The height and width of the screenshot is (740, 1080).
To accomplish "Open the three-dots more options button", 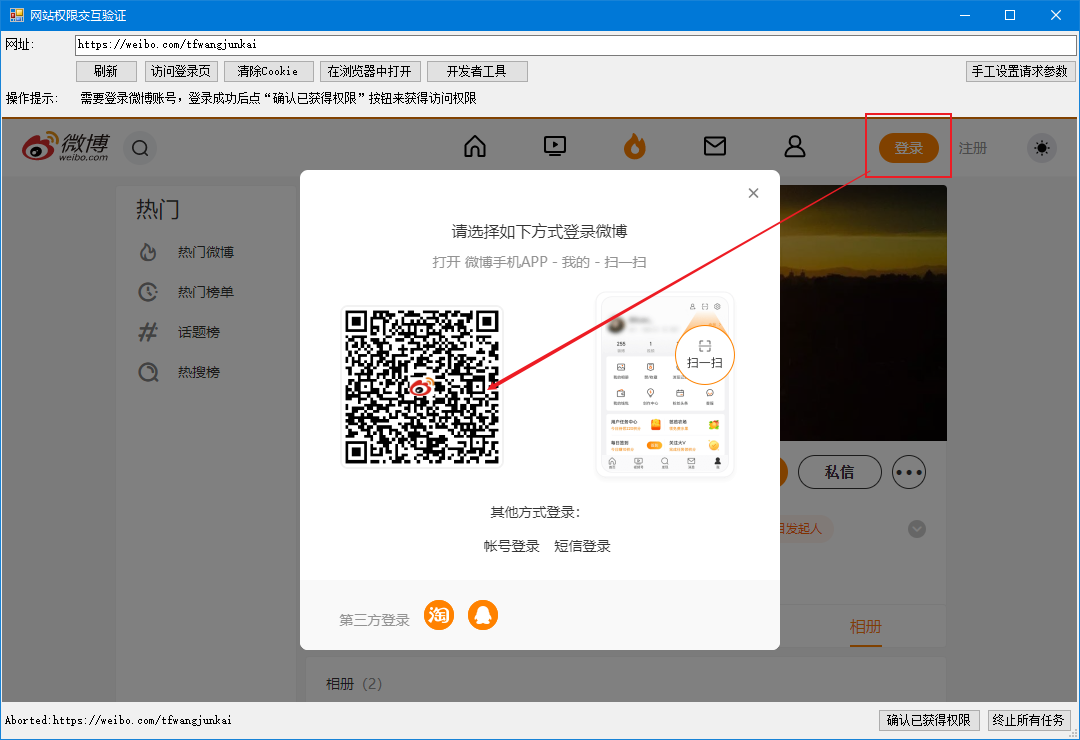I will click(x=908, y=472).
